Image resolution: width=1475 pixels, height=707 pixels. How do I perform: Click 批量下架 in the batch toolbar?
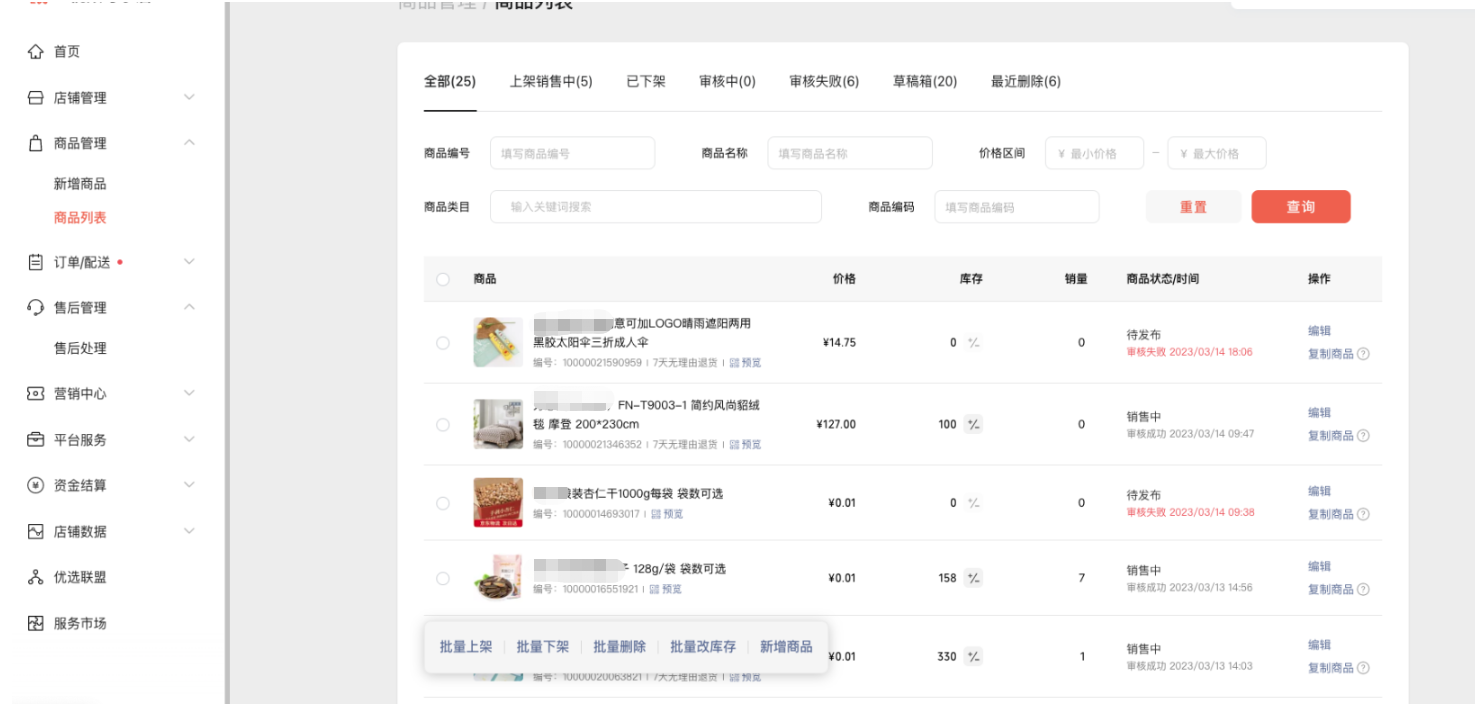[542, 647]
